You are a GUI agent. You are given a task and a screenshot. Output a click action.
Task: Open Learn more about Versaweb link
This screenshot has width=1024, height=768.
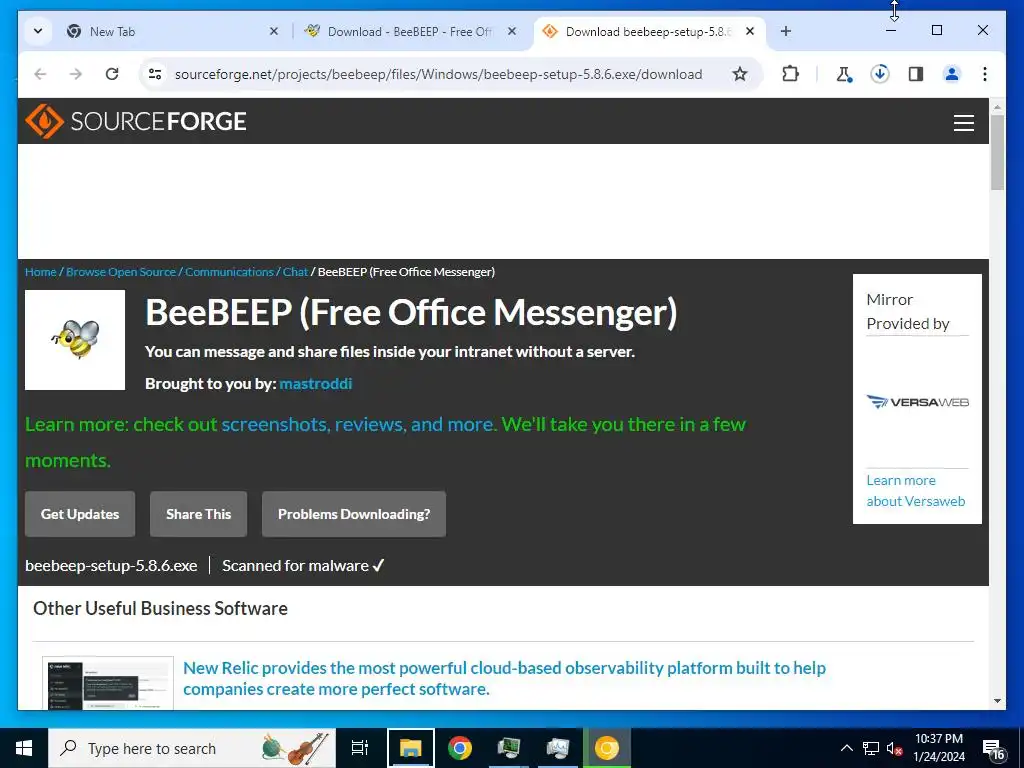[x=916, y=490]
